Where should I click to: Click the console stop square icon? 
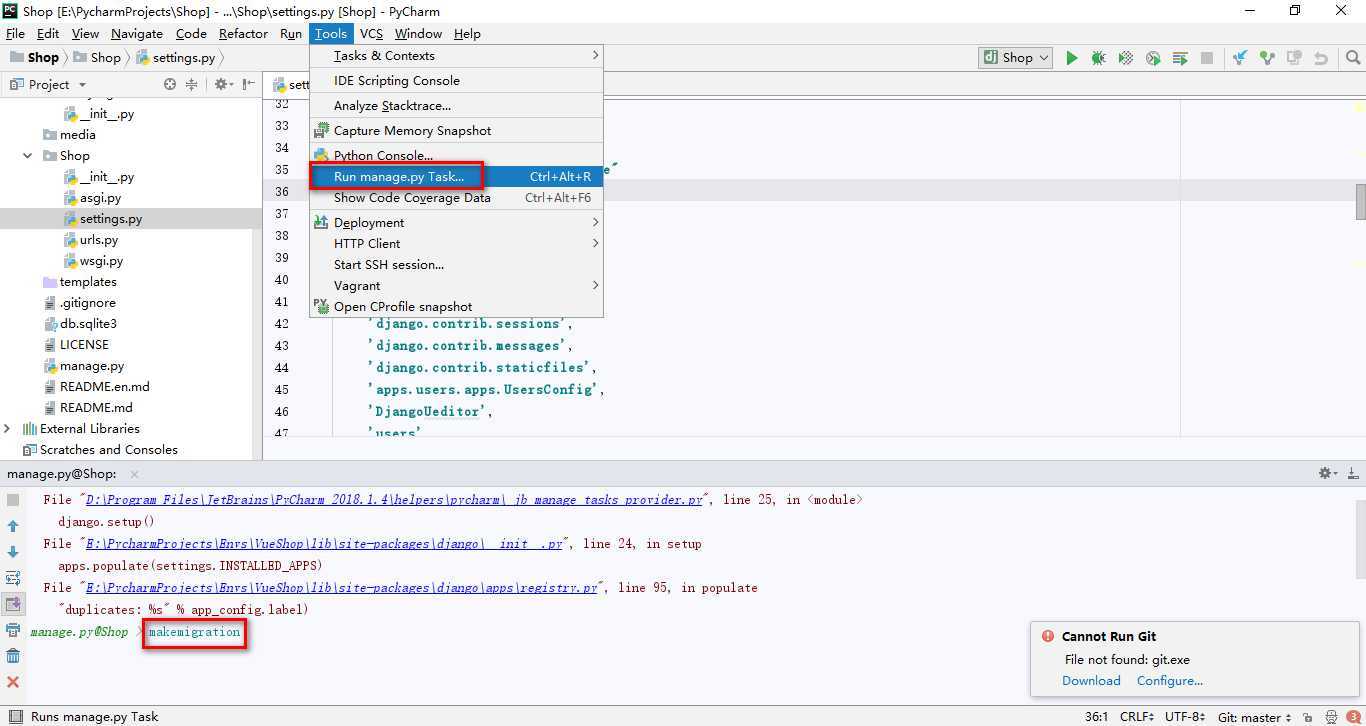pyautogui.click(x=13, y=500)
